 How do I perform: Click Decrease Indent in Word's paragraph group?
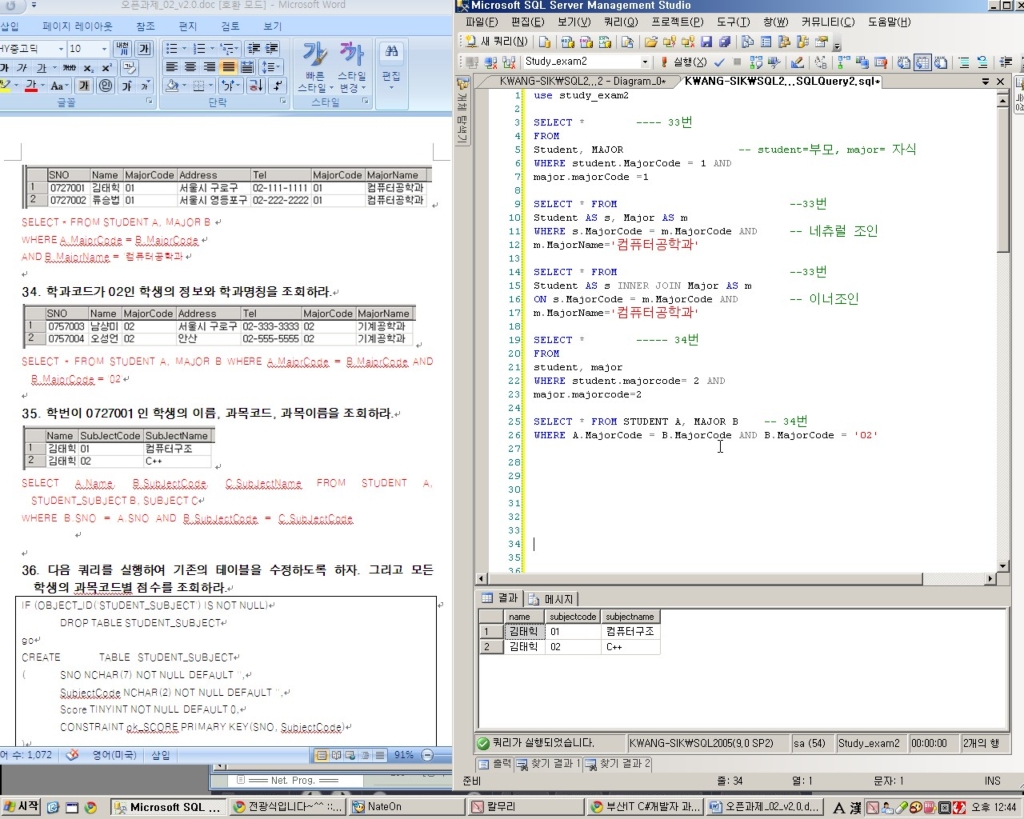click(x=254, y=49)
